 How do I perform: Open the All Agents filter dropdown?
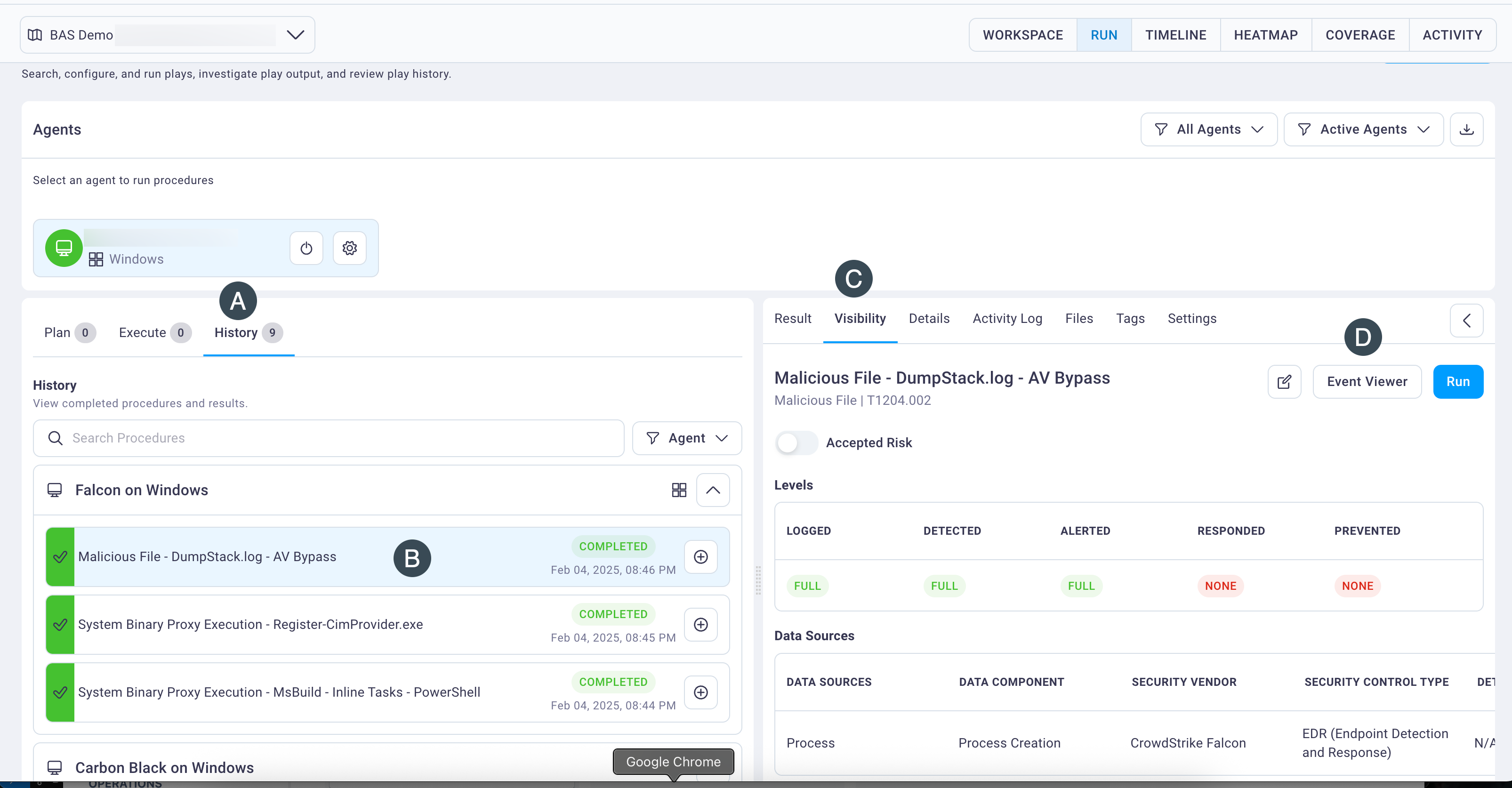click(1208, 129)
